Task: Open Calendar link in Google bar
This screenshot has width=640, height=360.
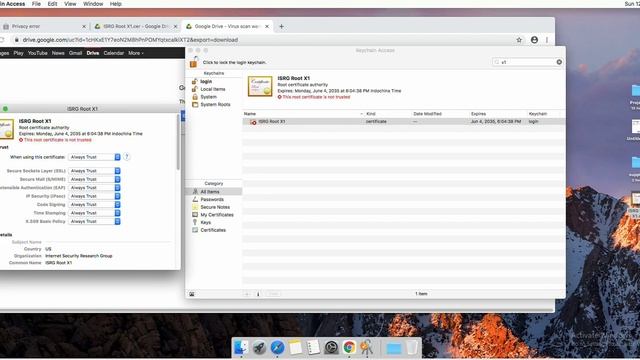Action: [113, 53]
